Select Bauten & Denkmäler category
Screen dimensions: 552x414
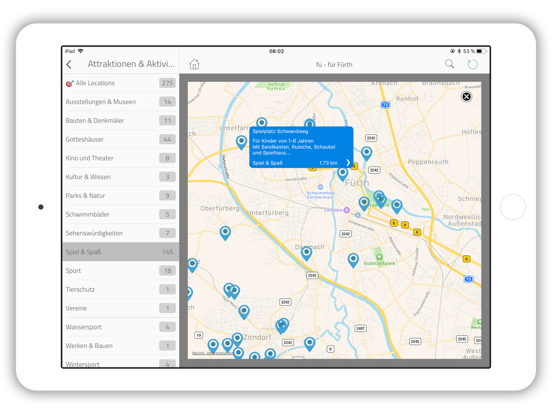[121, 120]
